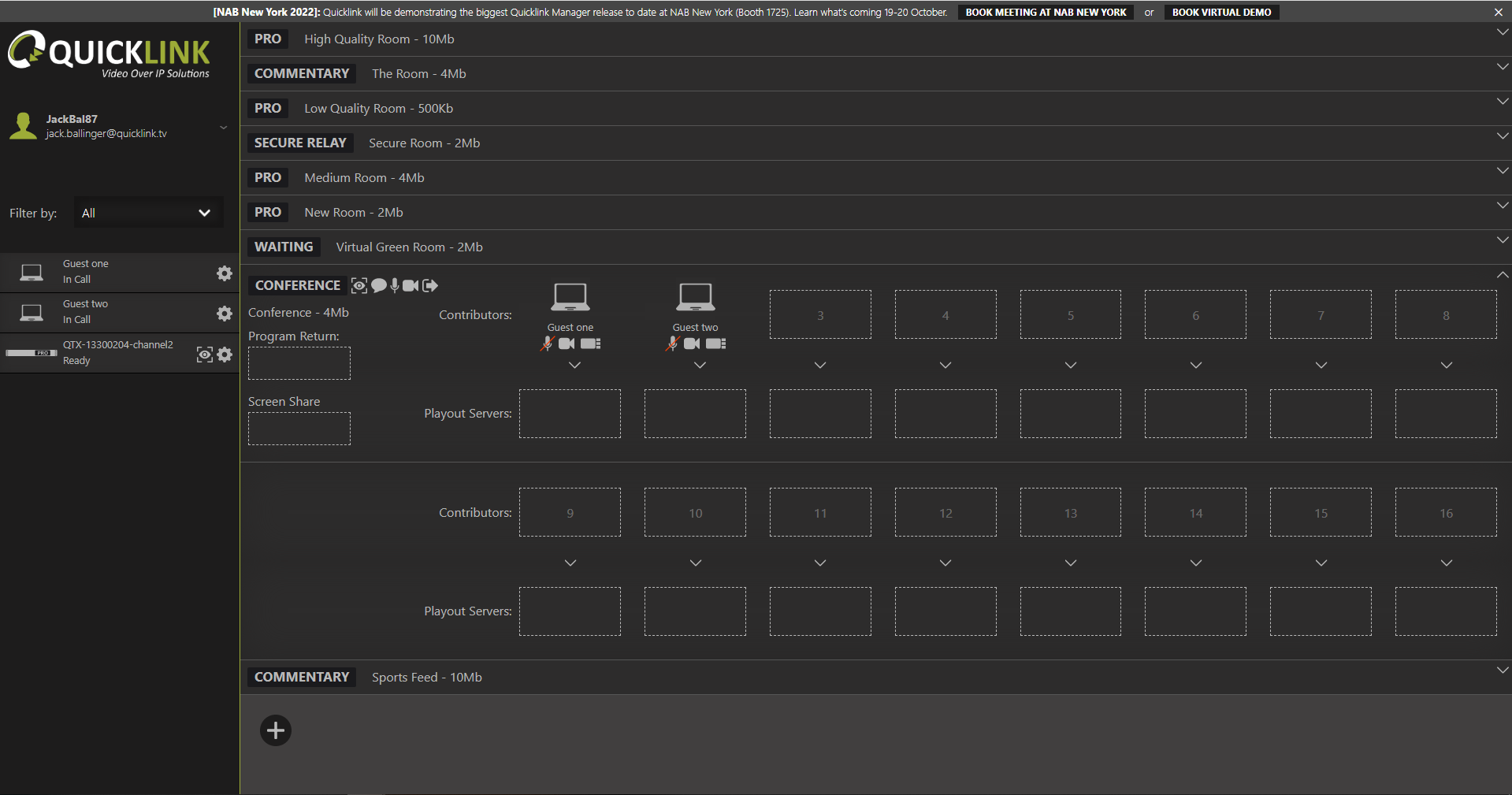
Task: Click empty contributor slot 14
Action: [x=1195, y=513]
